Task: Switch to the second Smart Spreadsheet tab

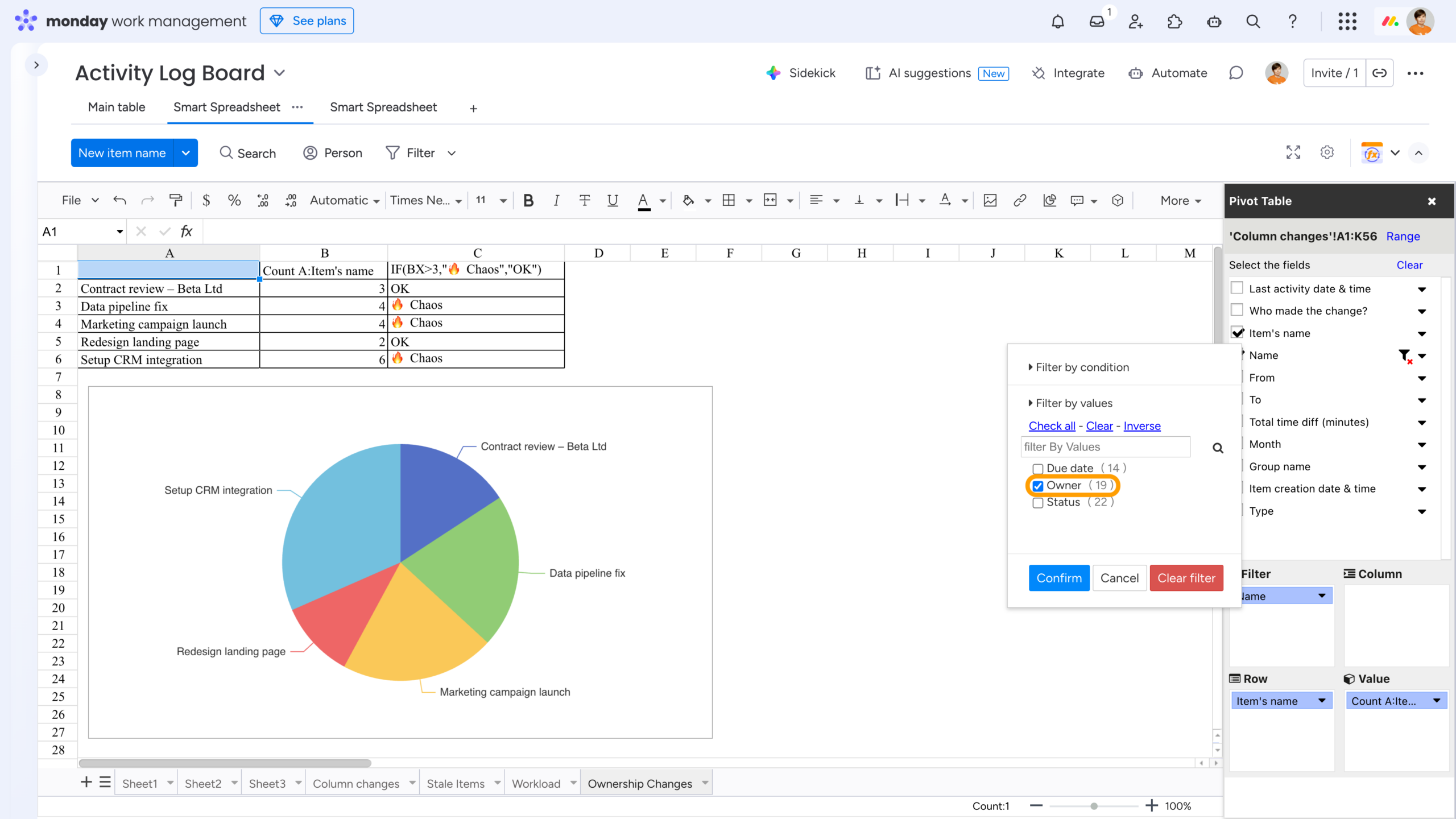Action: point(383,107)
